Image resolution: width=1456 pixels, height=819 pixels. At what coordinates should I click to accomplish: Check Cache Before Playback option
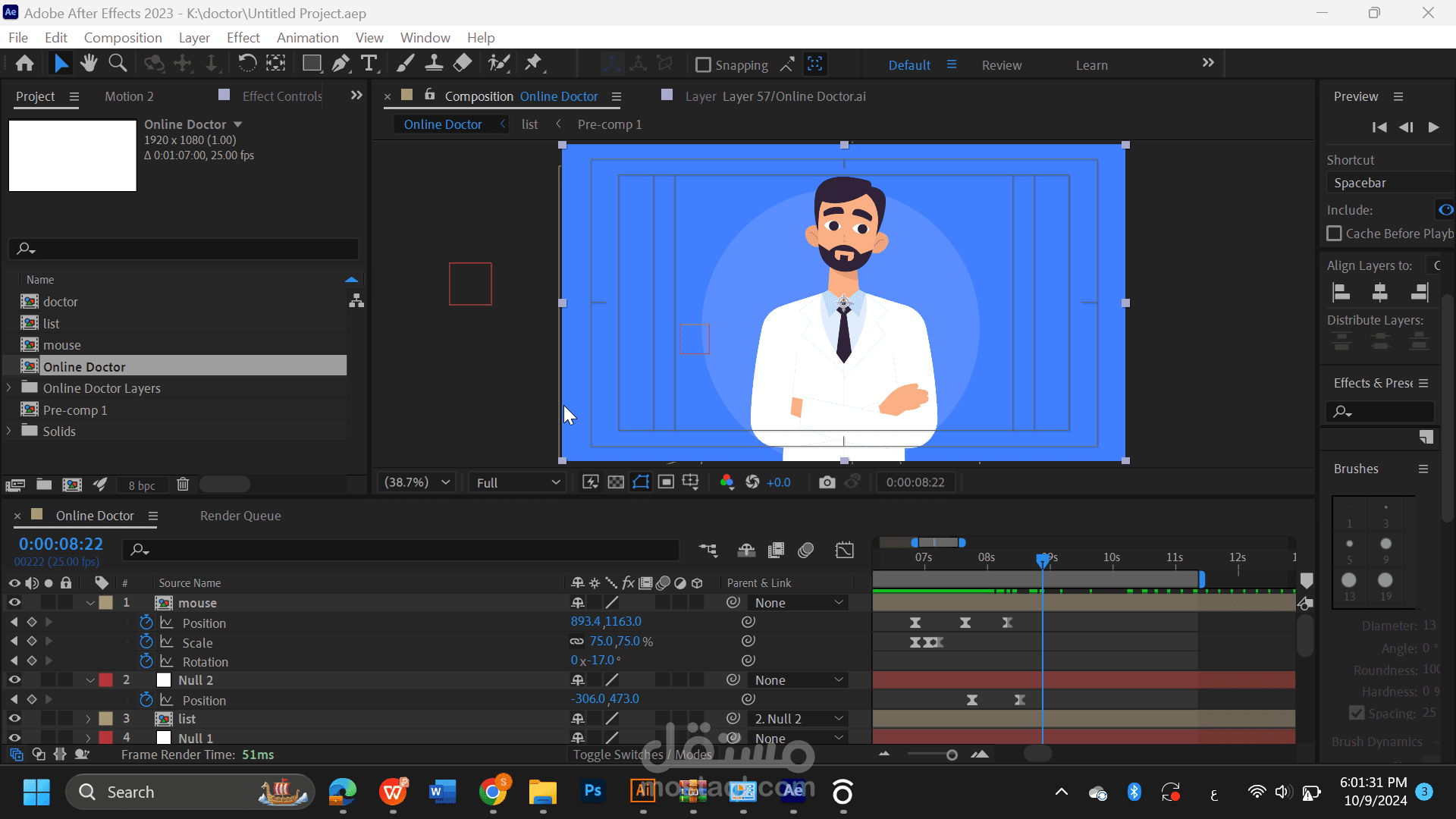(1334, 234)
